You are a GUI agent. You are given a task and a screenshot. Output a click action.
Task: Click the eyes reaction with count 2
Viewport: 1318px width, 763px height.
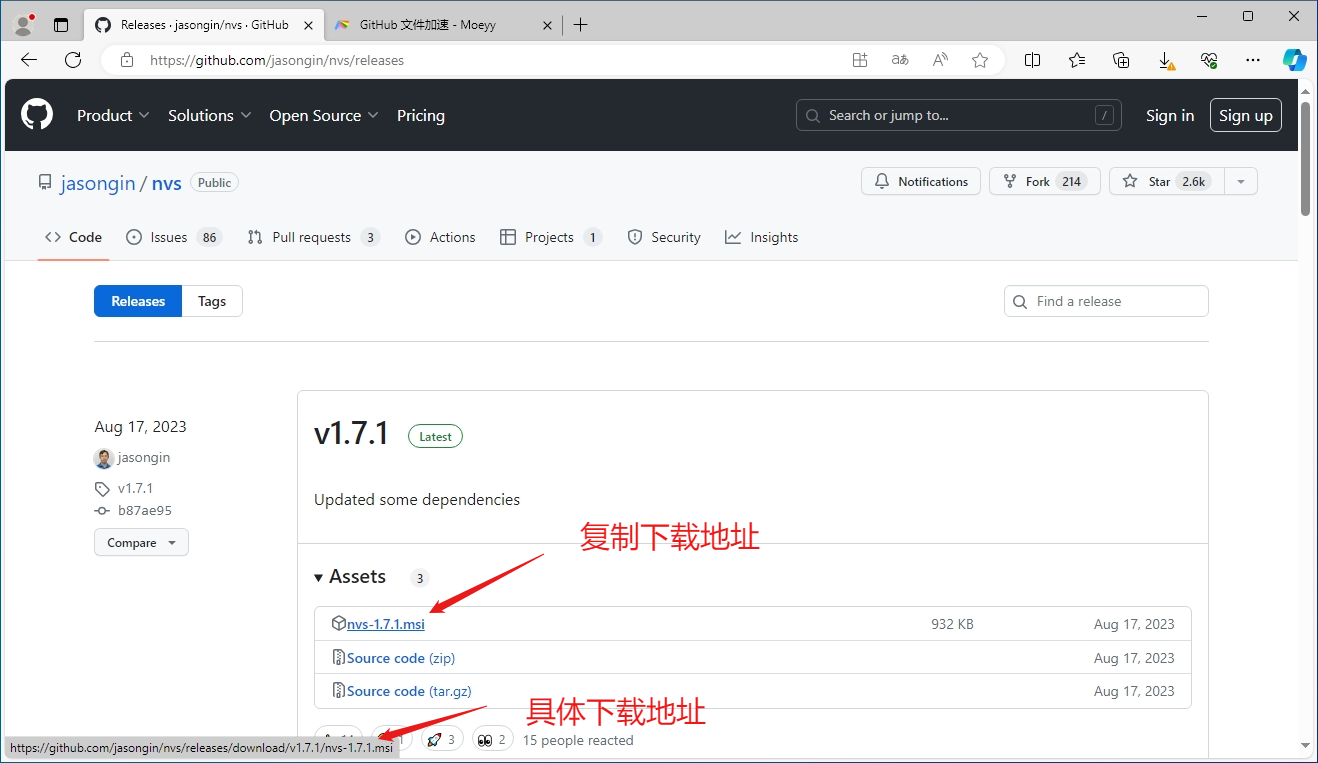click(493, 740)
